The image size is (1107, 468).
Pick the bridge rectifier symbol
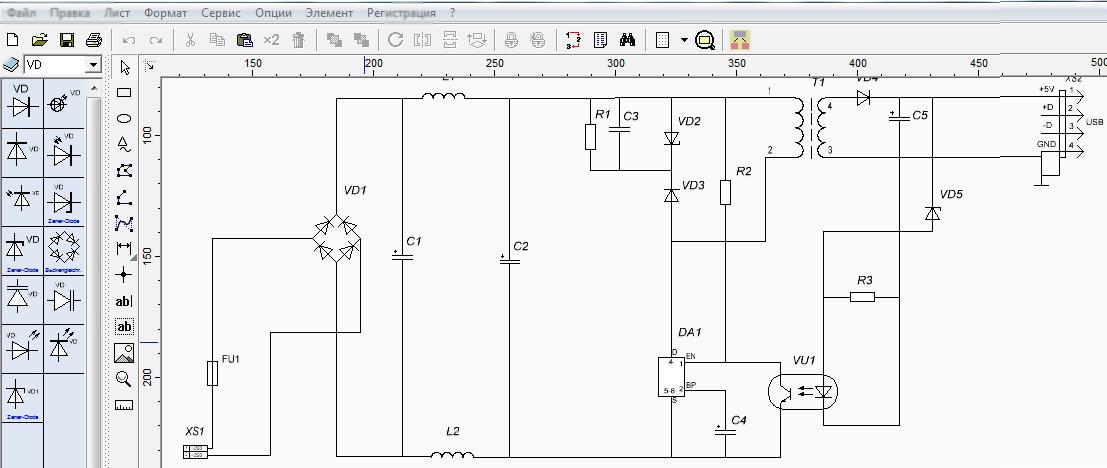pyautogui.click(x=63, y=250)
